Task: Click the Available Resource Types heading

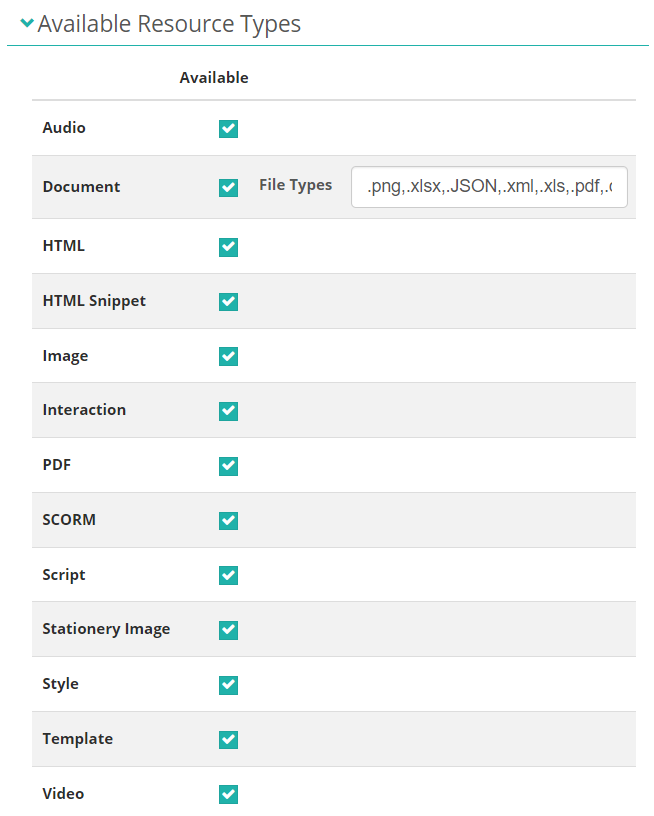Action: tap(169, 24)
